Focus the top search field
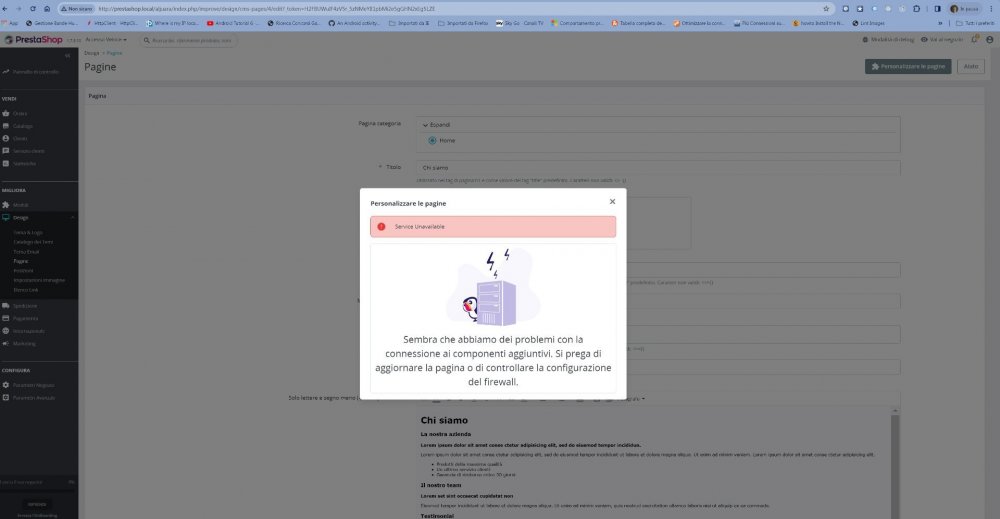The height and width of the screenshot is (519, 1000). click(x=188, y=40)
